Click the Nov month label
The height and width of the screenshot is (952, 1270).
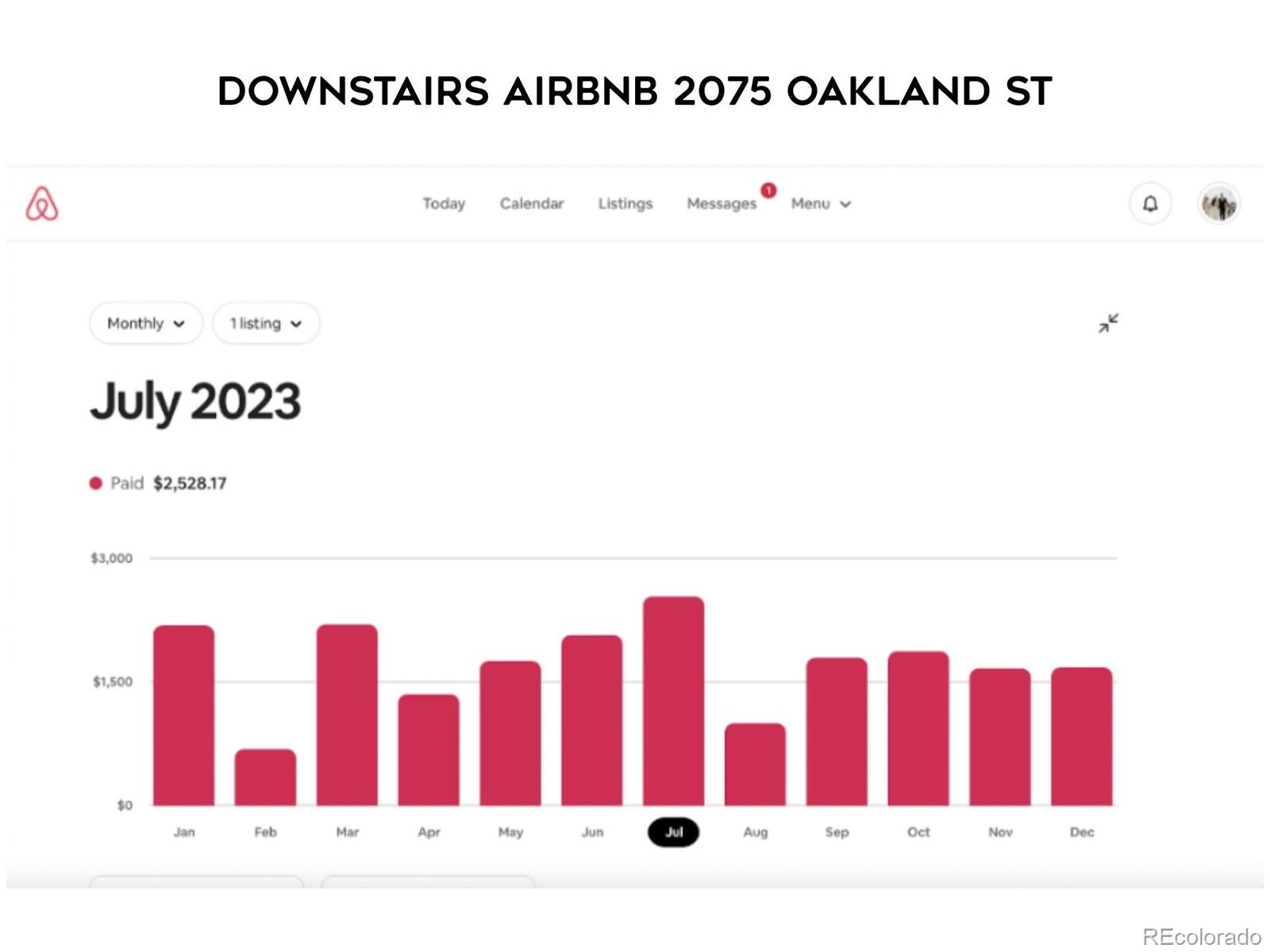(1001, 832)
